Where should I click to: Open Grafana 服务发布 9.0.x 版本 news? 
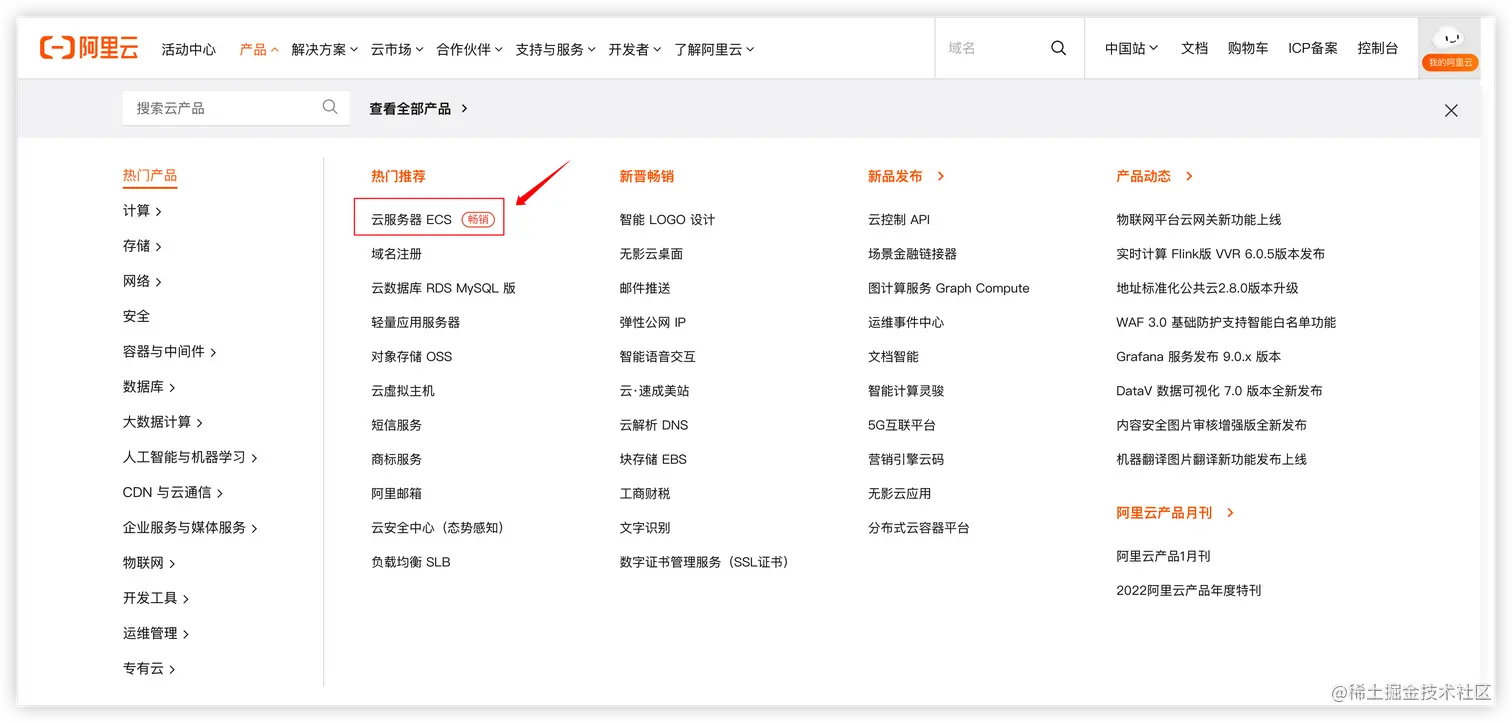tap(1199, 356)
